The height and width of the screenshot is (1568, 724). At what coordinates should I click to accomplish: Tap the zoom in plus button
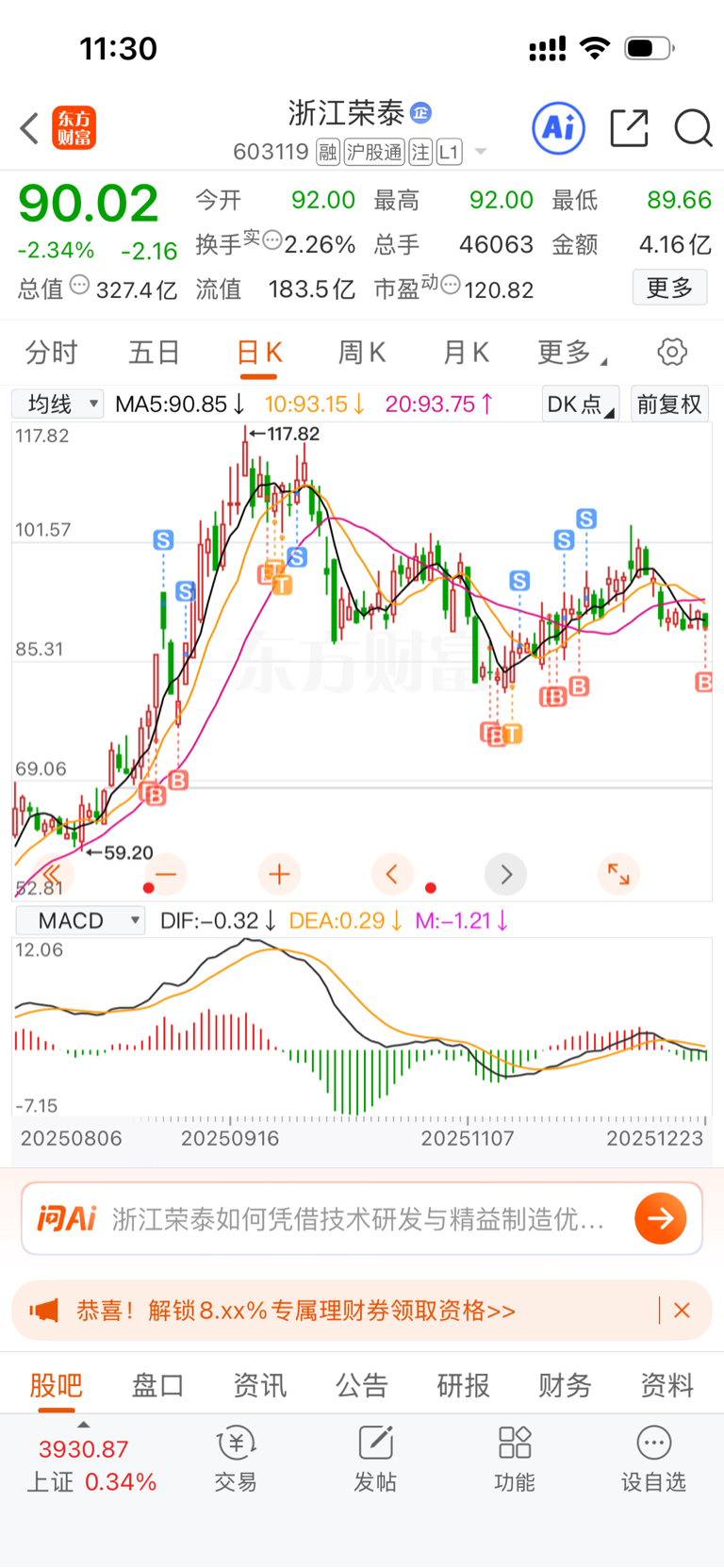279,874
